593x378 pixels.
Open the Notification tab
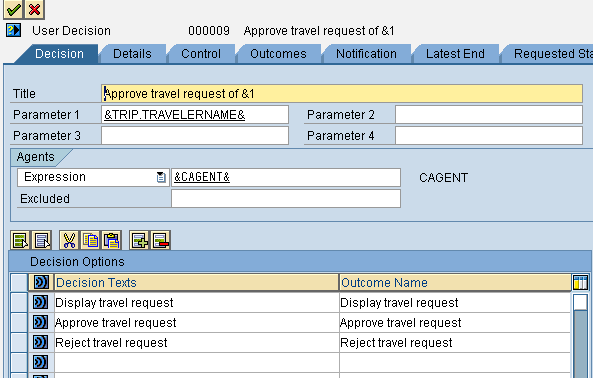tap(366, 54)
